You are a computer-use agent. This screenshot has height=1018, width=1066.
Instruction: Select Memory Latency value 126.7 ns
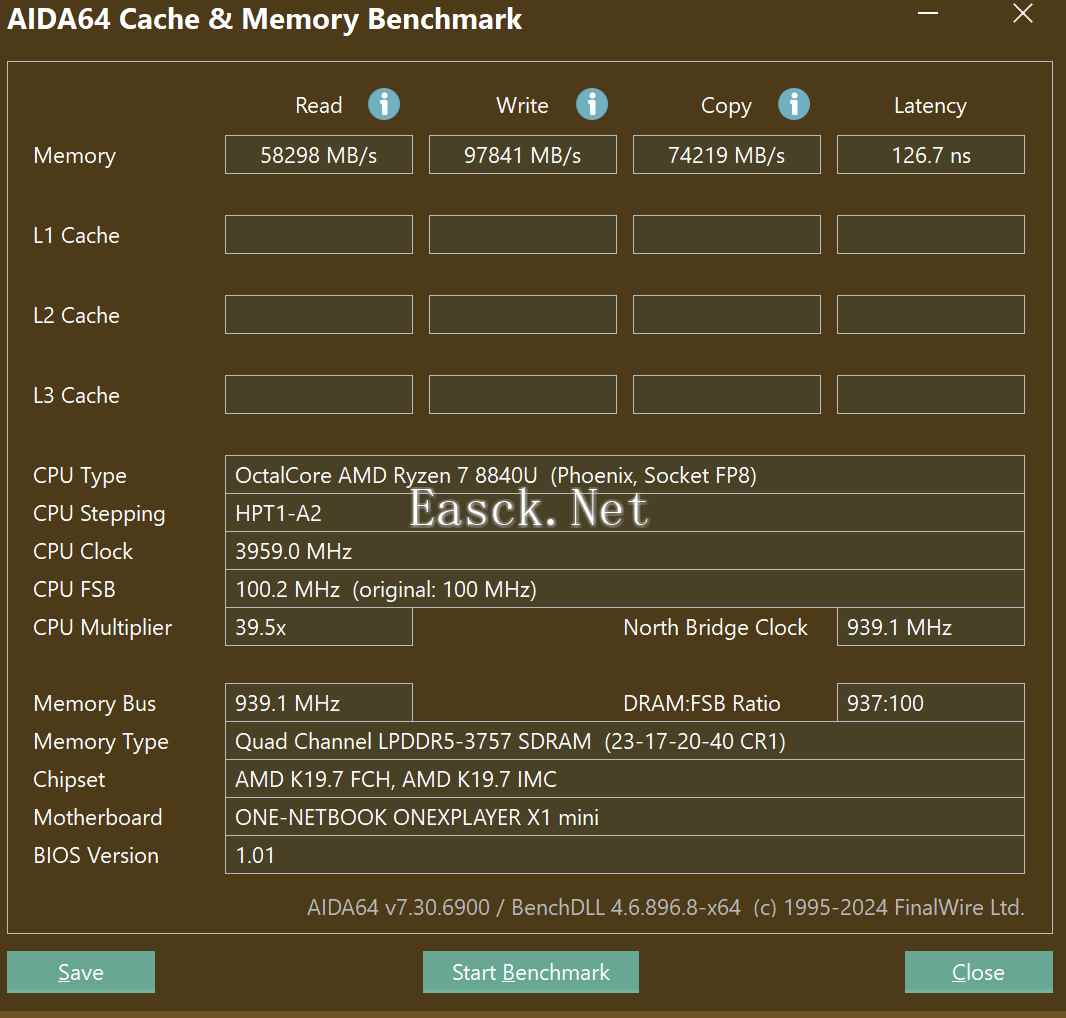(931, 155)
